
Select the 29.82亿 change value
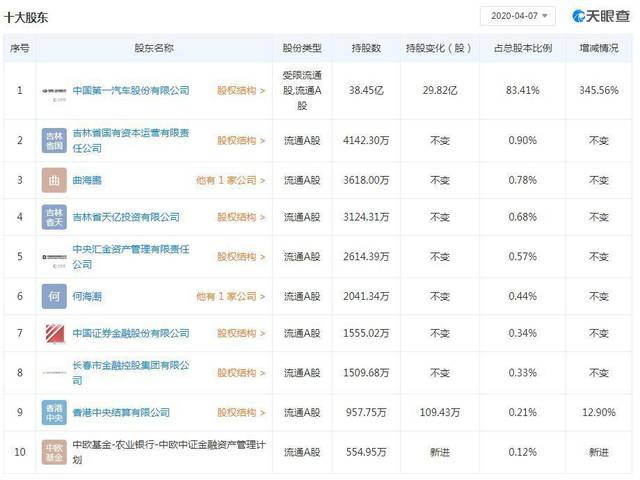440,91
